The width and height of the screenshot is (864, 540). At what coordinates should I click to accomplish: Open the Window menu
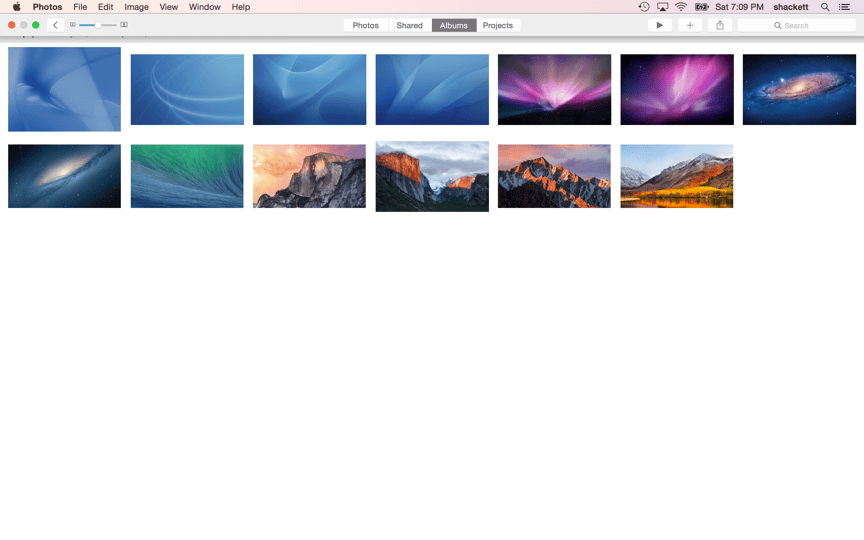point(204,7)
